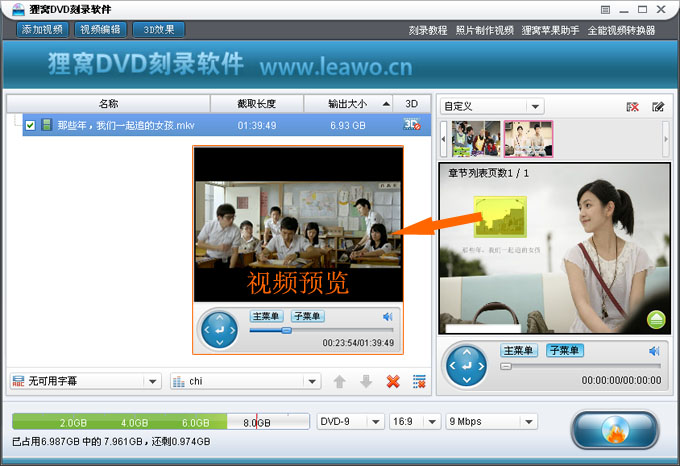
Task: Open the 自定义 menu template dropdown
Action: point(492,106)
